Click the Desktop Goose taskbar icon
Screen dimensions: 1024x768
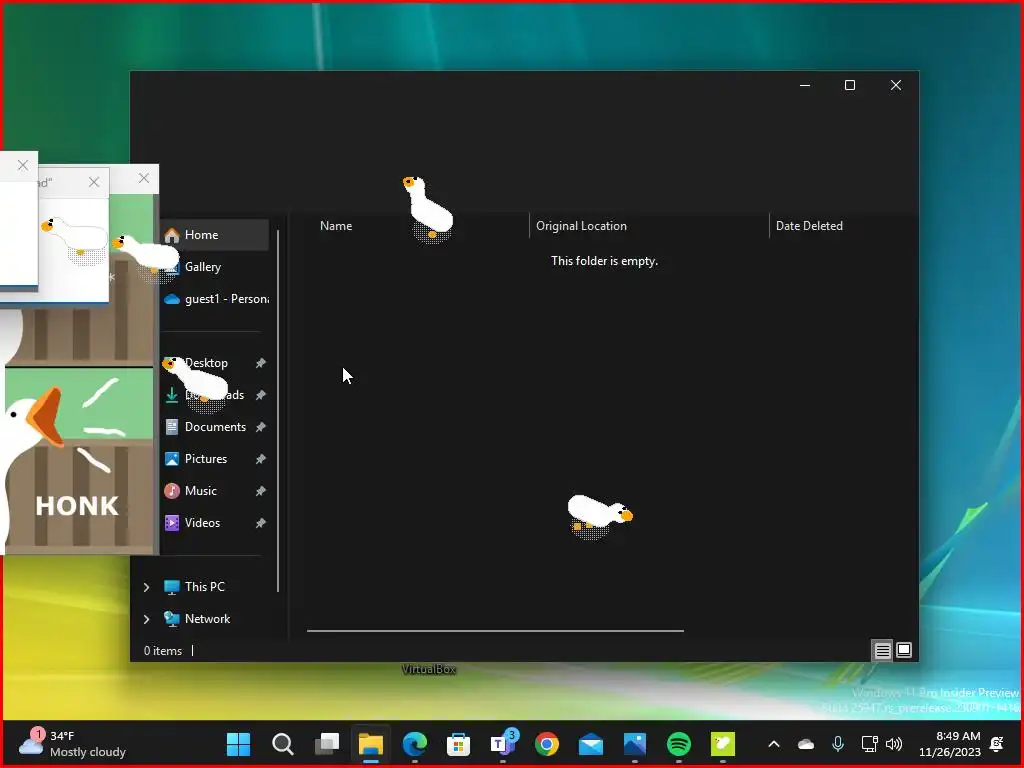(722, 744)
